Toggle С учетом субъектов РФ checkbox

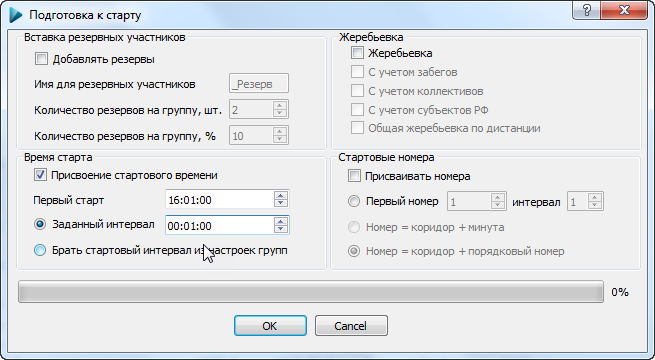(x=357, y=109)
